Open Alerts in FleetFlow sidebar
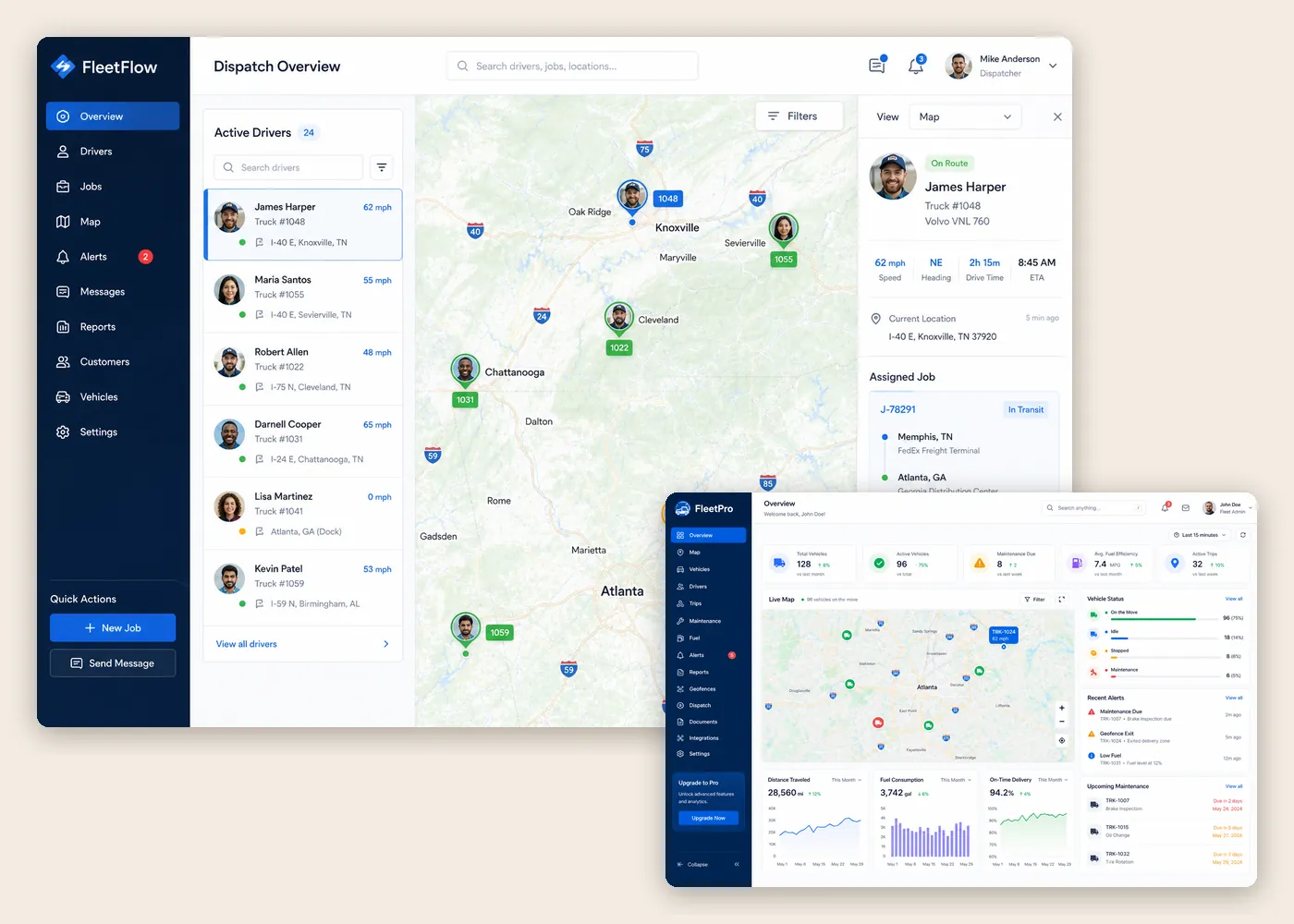 113,257
